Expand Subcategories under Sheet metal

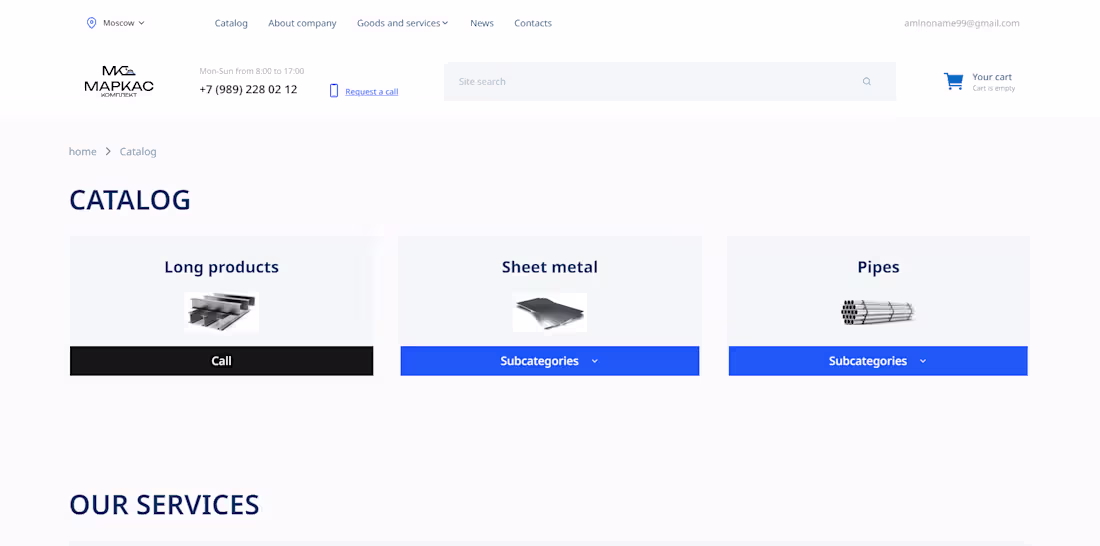(550, 361)
